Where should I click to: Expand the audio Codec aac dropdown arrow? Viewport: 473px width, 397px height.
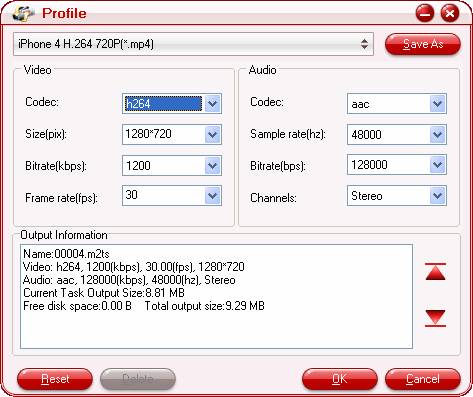pyautogui.click(x=437, y=104)
